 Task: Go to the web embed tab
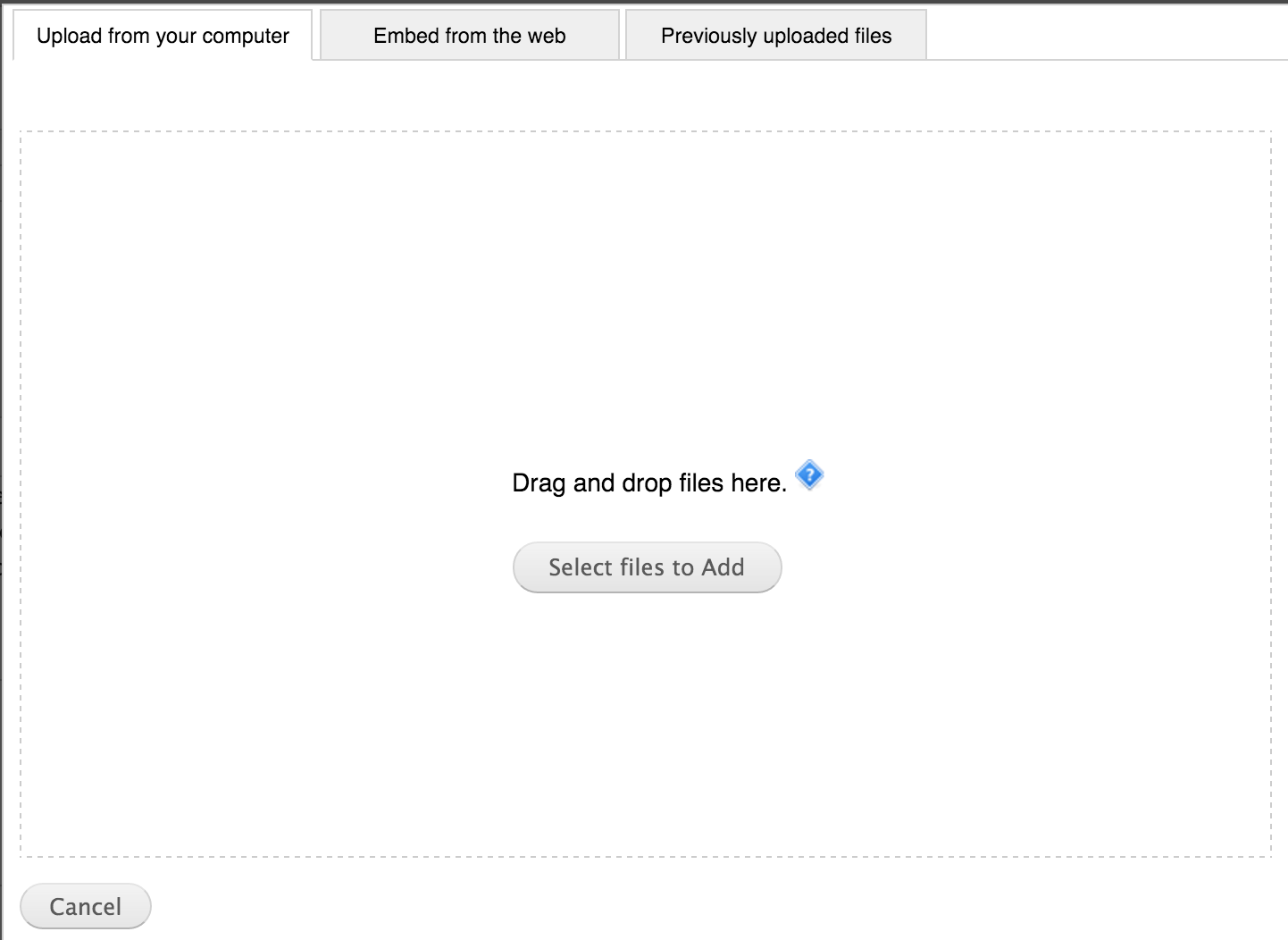(470, 36)
